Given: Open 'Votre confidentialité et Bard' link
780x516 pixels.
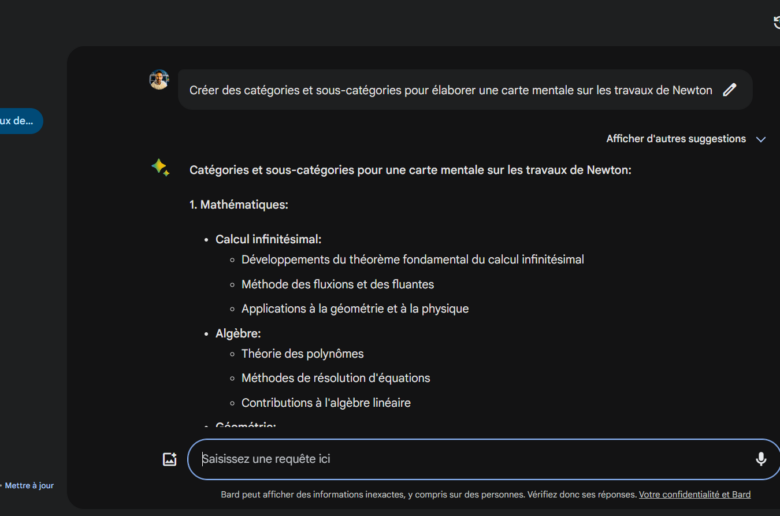Looking at the screenshot, I should [x=694, y=494].
